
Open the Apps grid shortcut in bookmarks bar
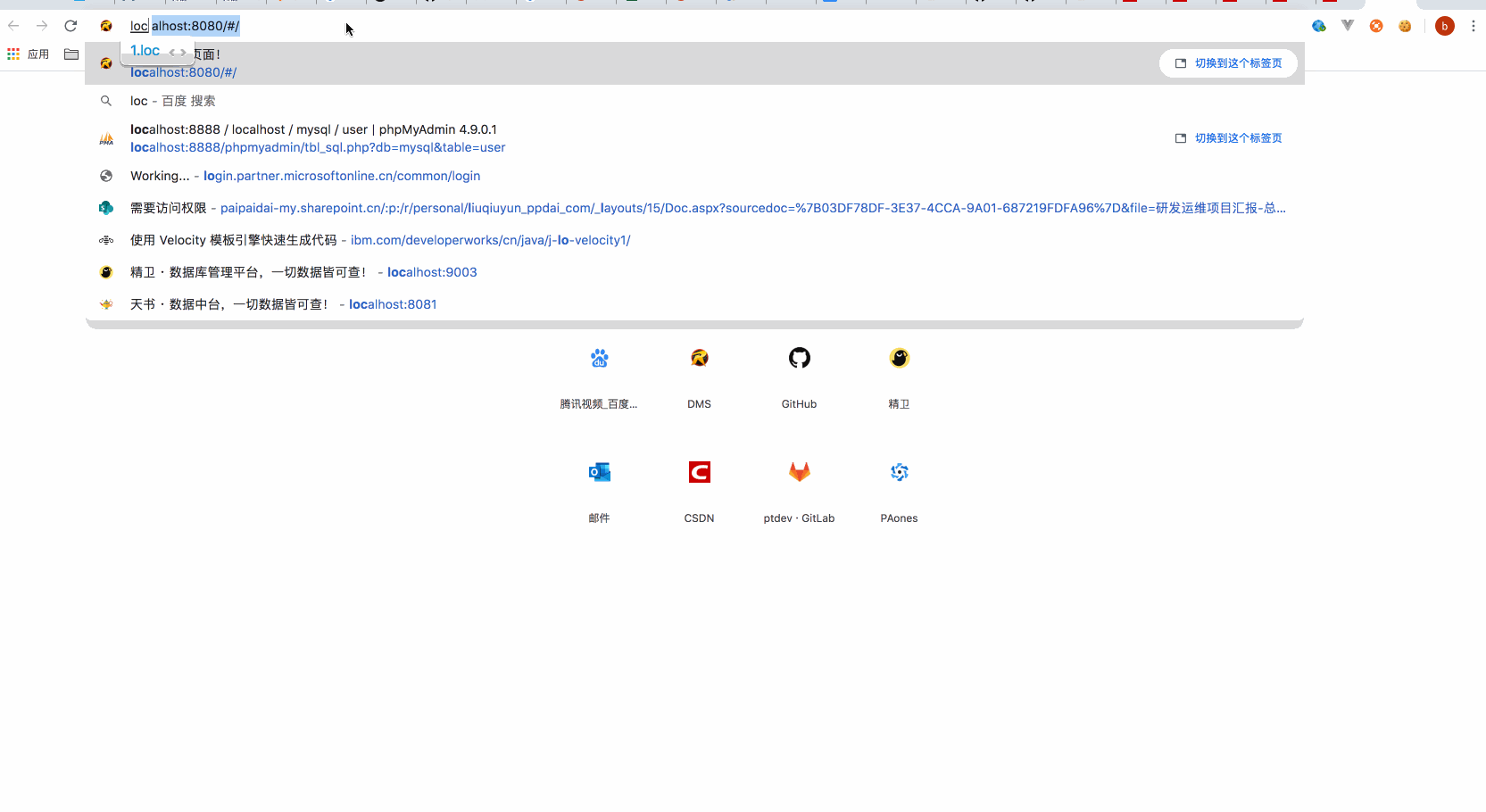[x=13, y=54]
